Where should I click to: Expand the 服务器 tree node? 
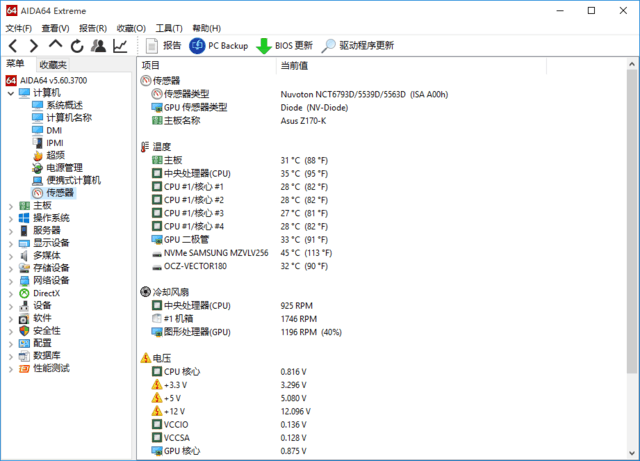point(11,232)
